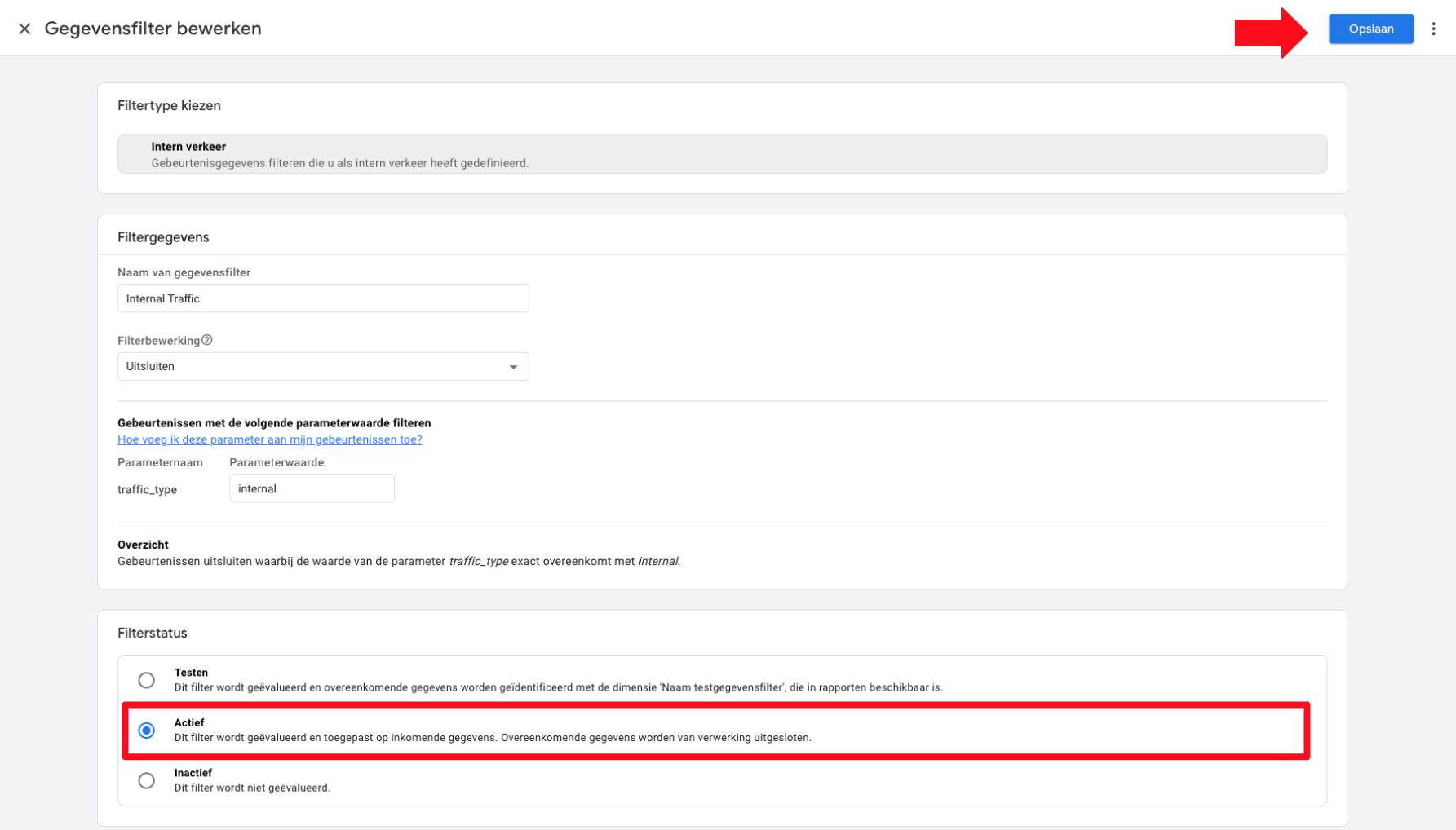Click the Actief filter status description text
The height and width of the screenshot is (830, 1456).
pos(492,738)
